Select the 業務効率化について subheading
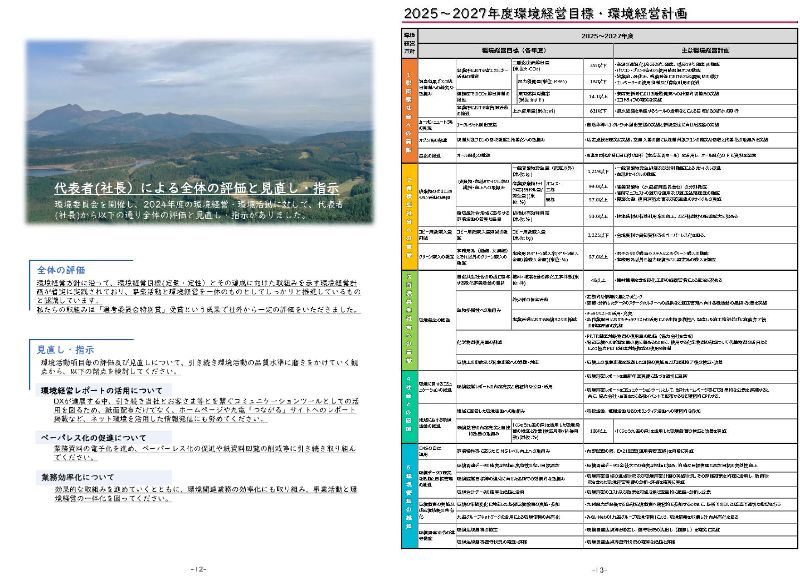This screenshot has height=577, width=800. [81, 477]
